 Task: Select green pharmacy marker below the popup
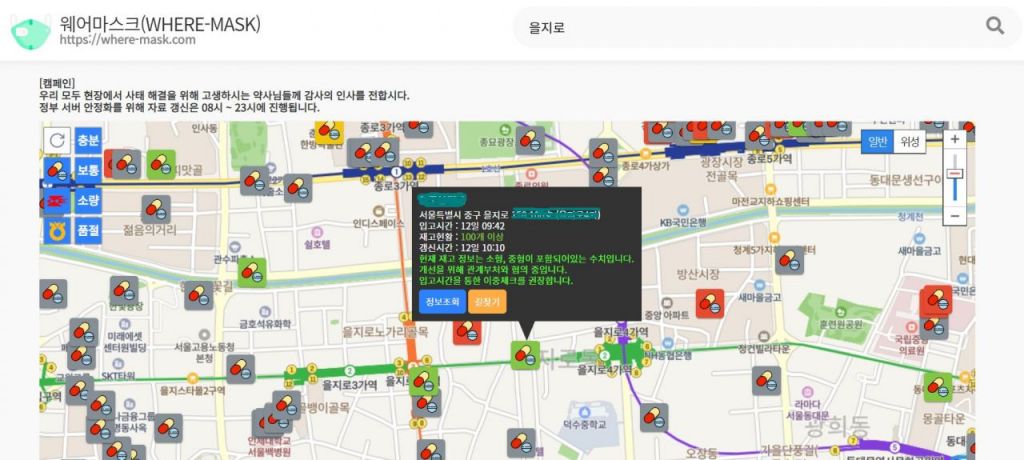[524, 355]
